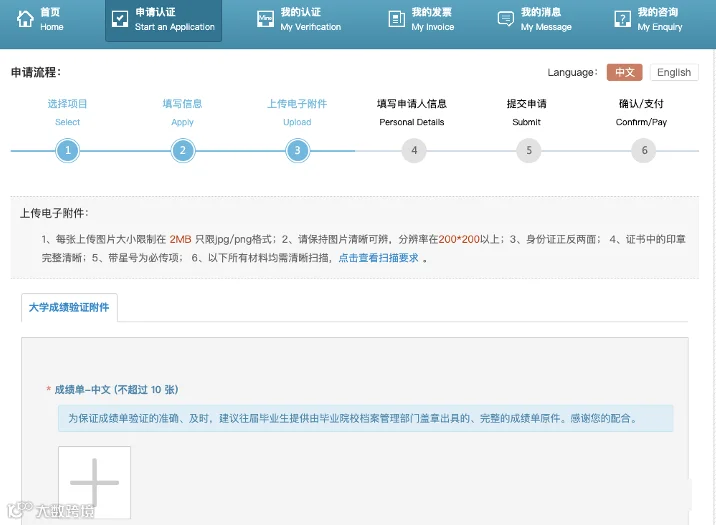This screenshot has width=716, height=525.
Task: Open the 点击查看扫描要求 link
Action: (x=378, y=258)
